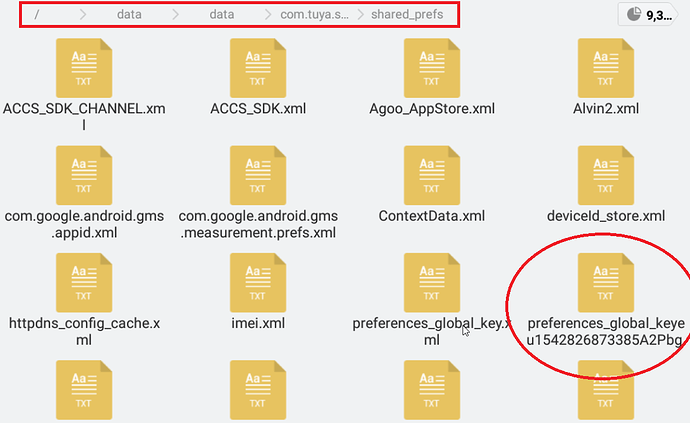Open the imei.xml file
This screenshot has width=690, height=423.
(258, 283)
